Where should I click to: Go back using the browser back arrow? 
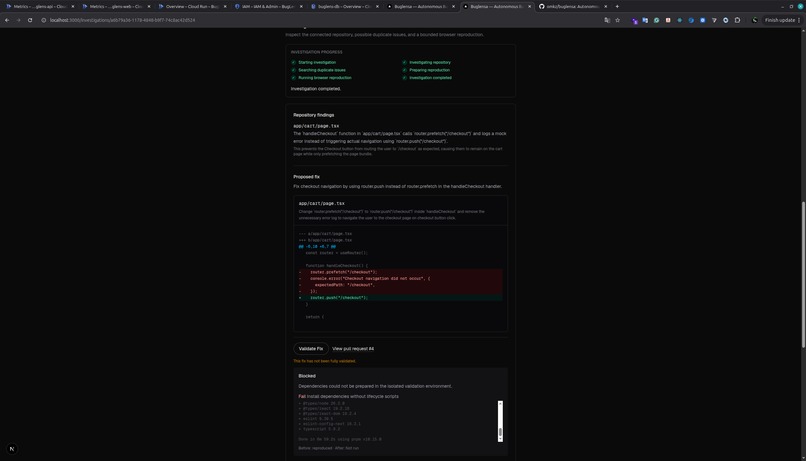pos(7,20)
